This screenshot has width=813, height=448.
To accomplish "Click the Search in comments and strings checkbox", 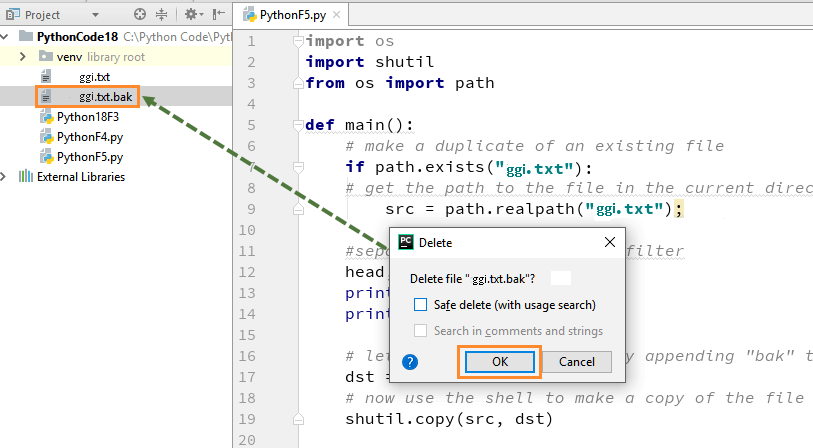I will pos(421,330).
